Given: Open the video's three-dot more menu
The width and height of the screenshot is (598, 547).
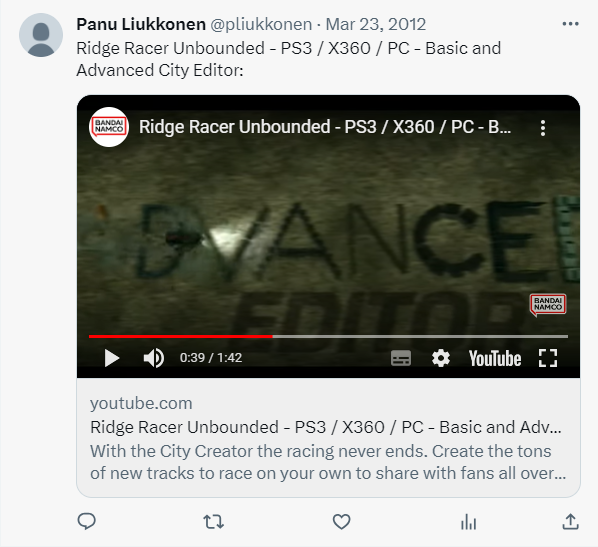Looking at the screenshot, I should [543, 128].
